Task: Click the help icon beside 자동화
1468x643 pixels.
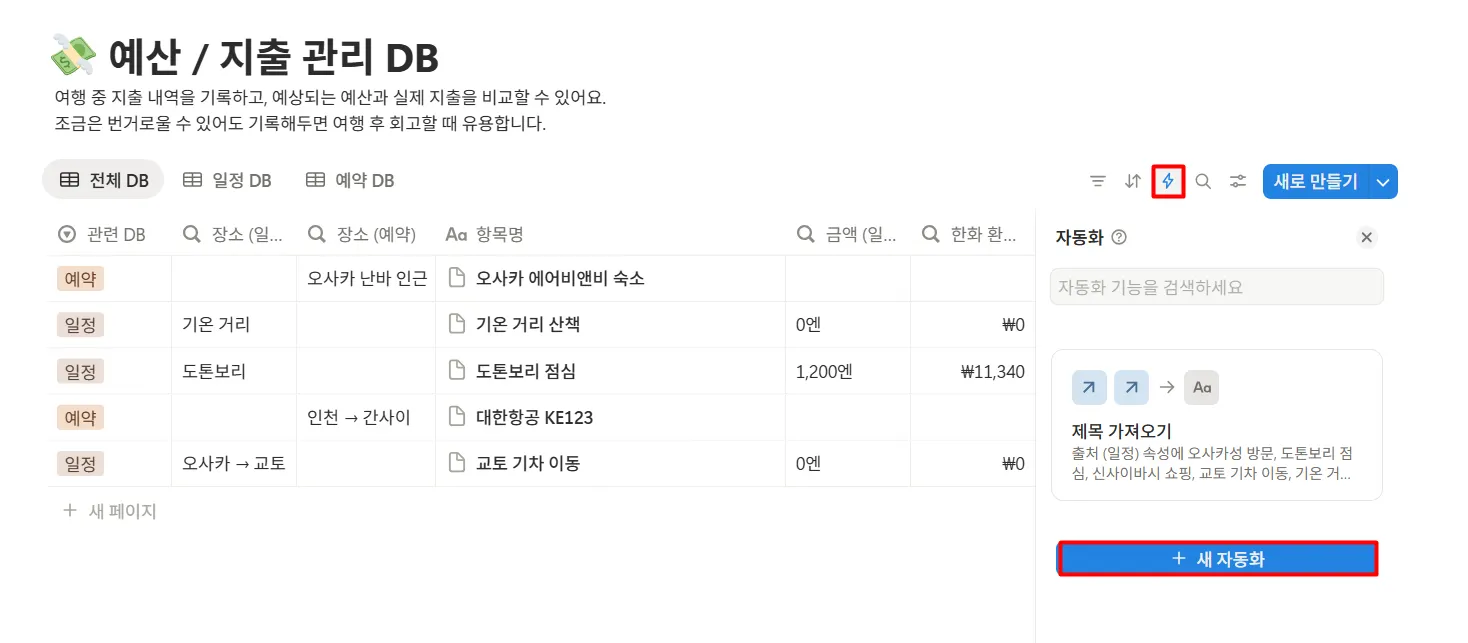Action: click(1120, 237)
